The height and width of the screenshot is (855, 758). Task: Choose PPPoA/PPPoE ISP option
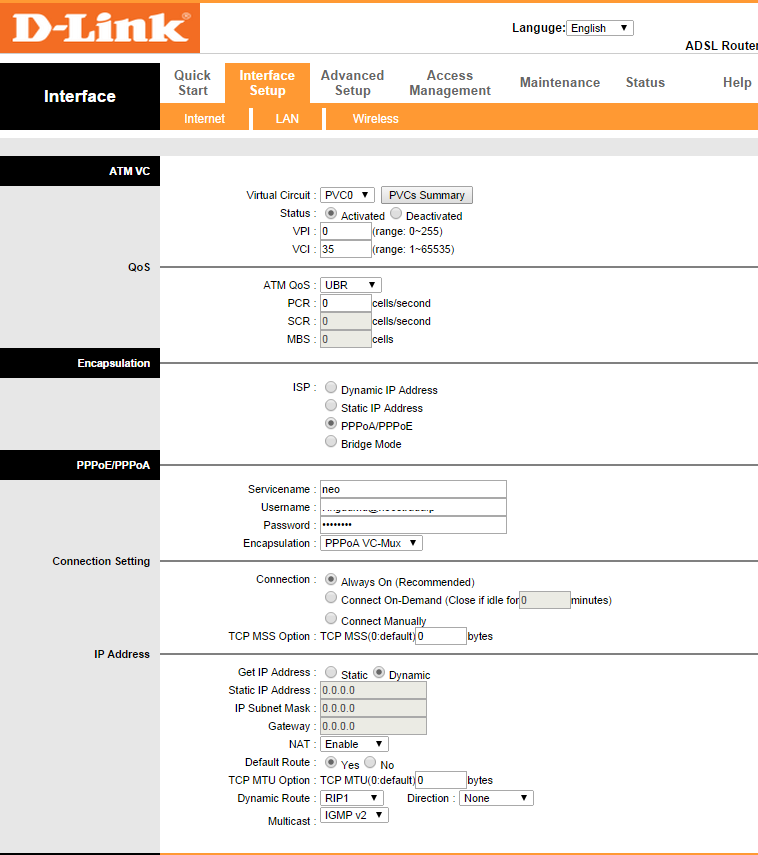point(330,423)
